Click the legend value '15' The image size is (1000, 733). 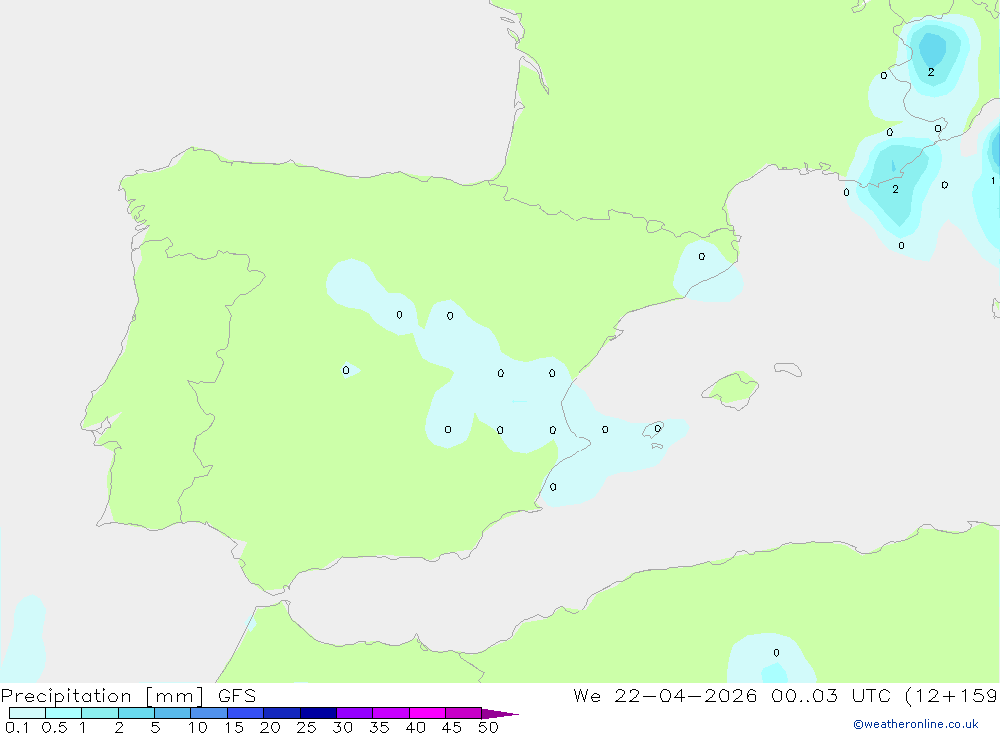coord(234,727)
